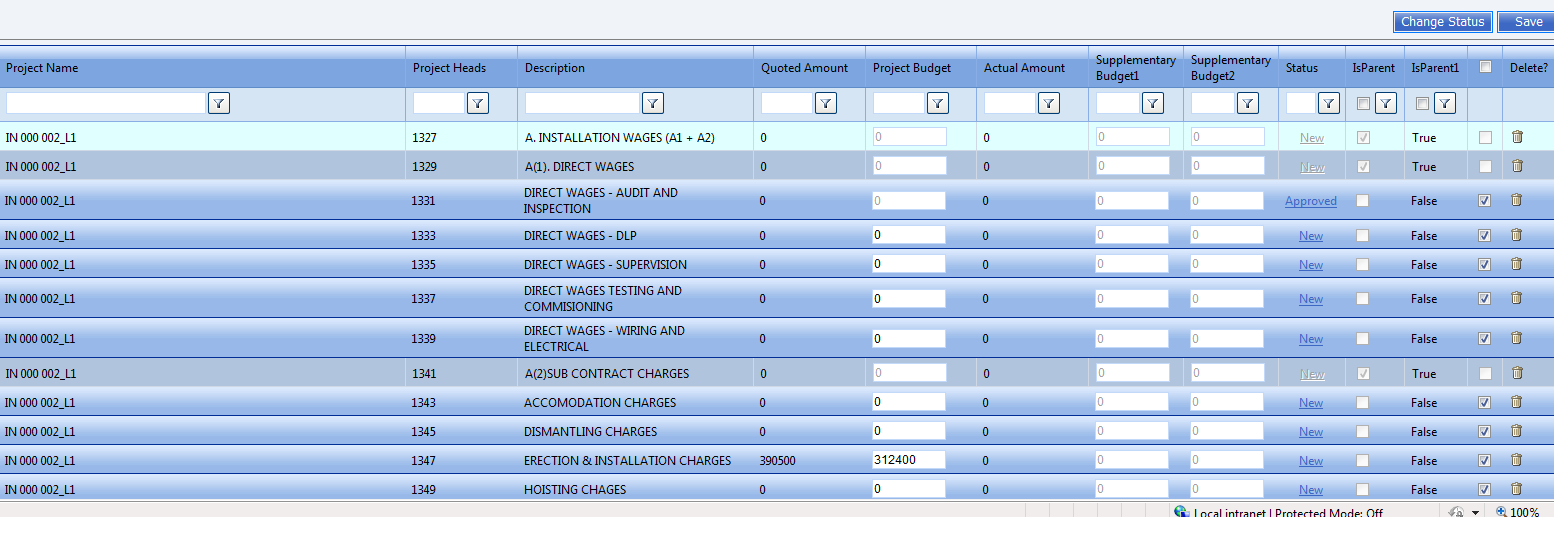The image size is (1554, 540).
Task: Click the Quoted Amount filter icon
Action: 826,103
